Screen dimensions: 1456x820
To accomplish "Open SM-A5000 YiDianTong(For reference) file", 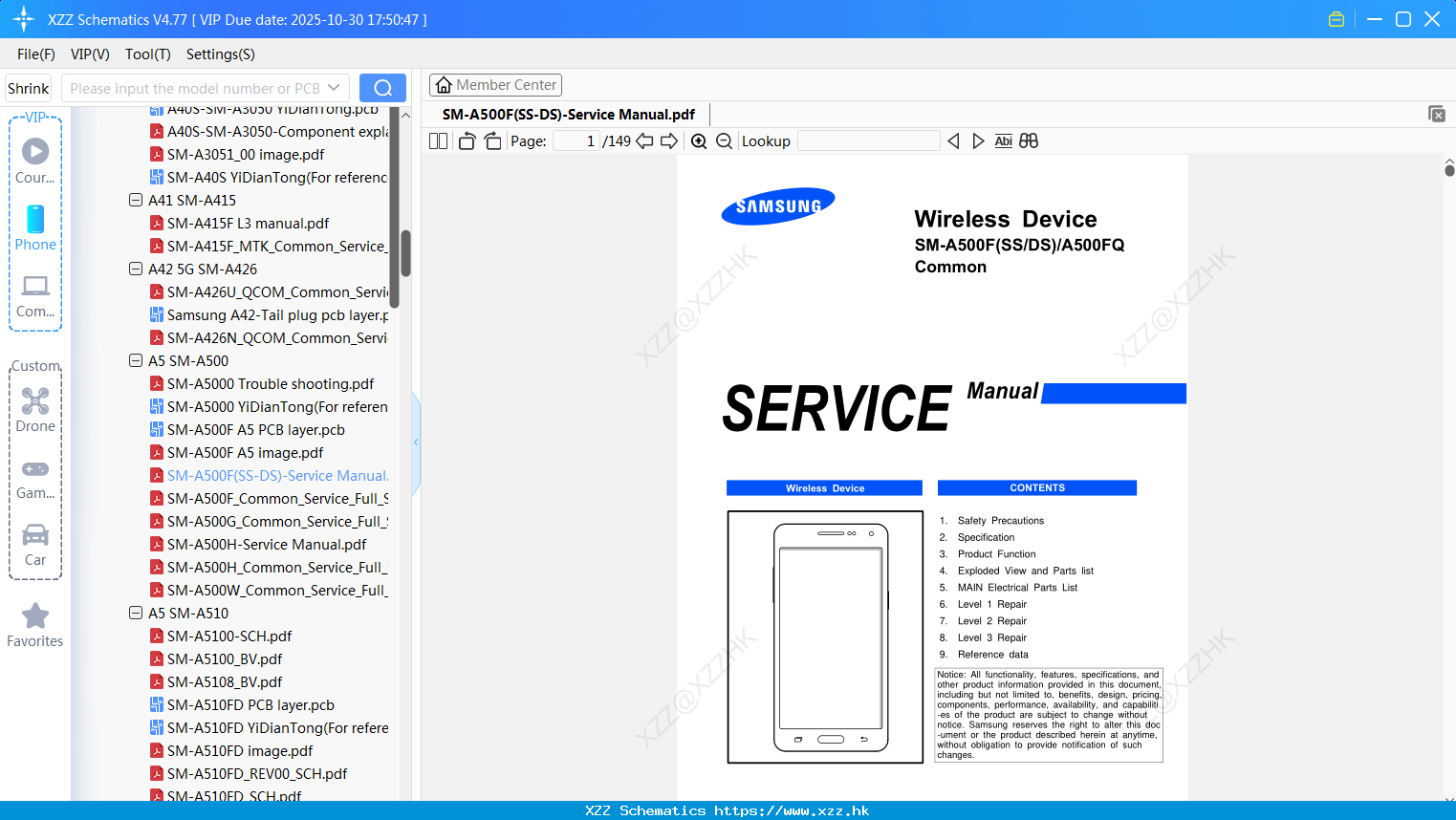I will [x=269, y=407].
